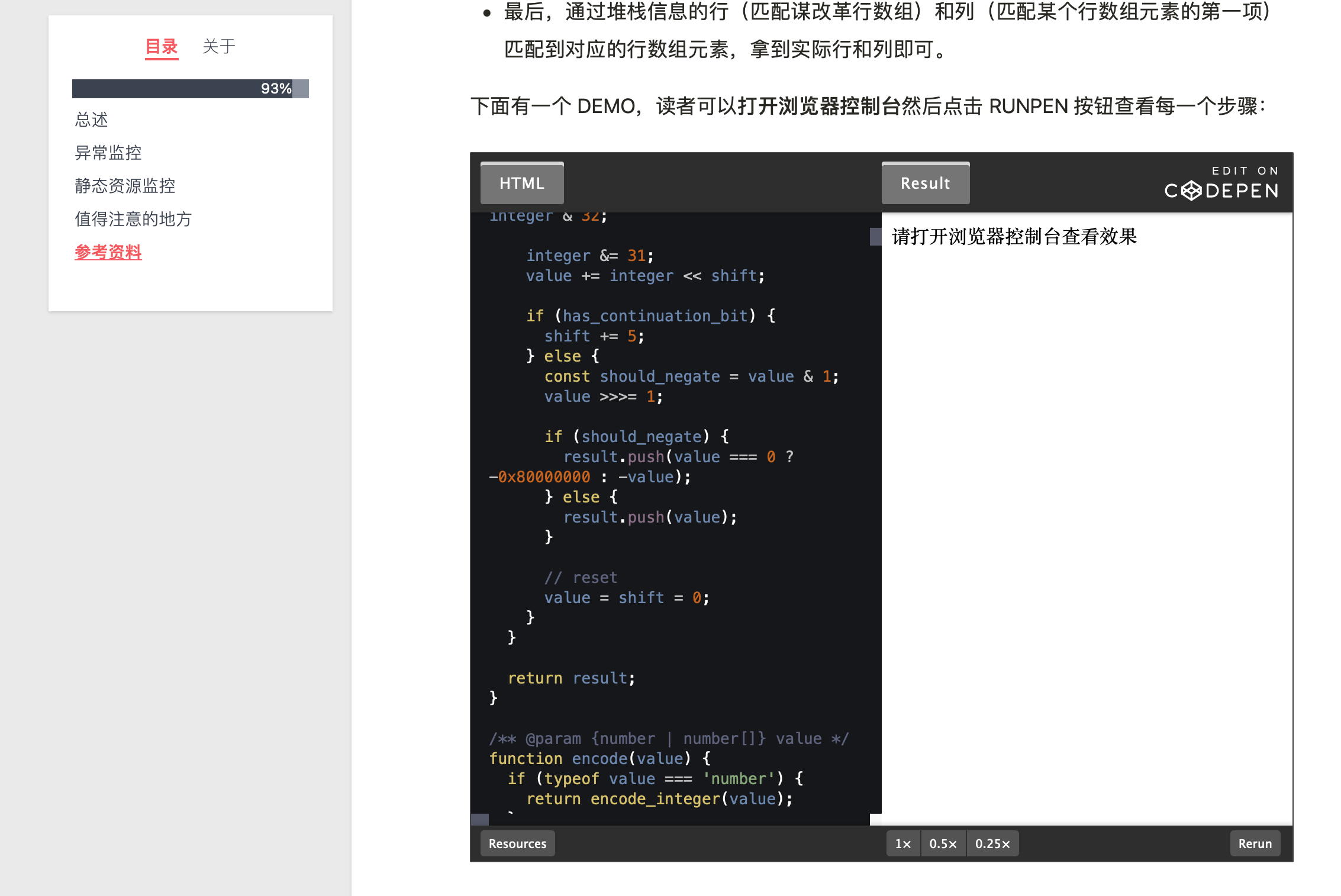Open the 静态资源监控 section
This screenshot has height=896, width=1341.
pyautogui.click(x=124, y=186)
